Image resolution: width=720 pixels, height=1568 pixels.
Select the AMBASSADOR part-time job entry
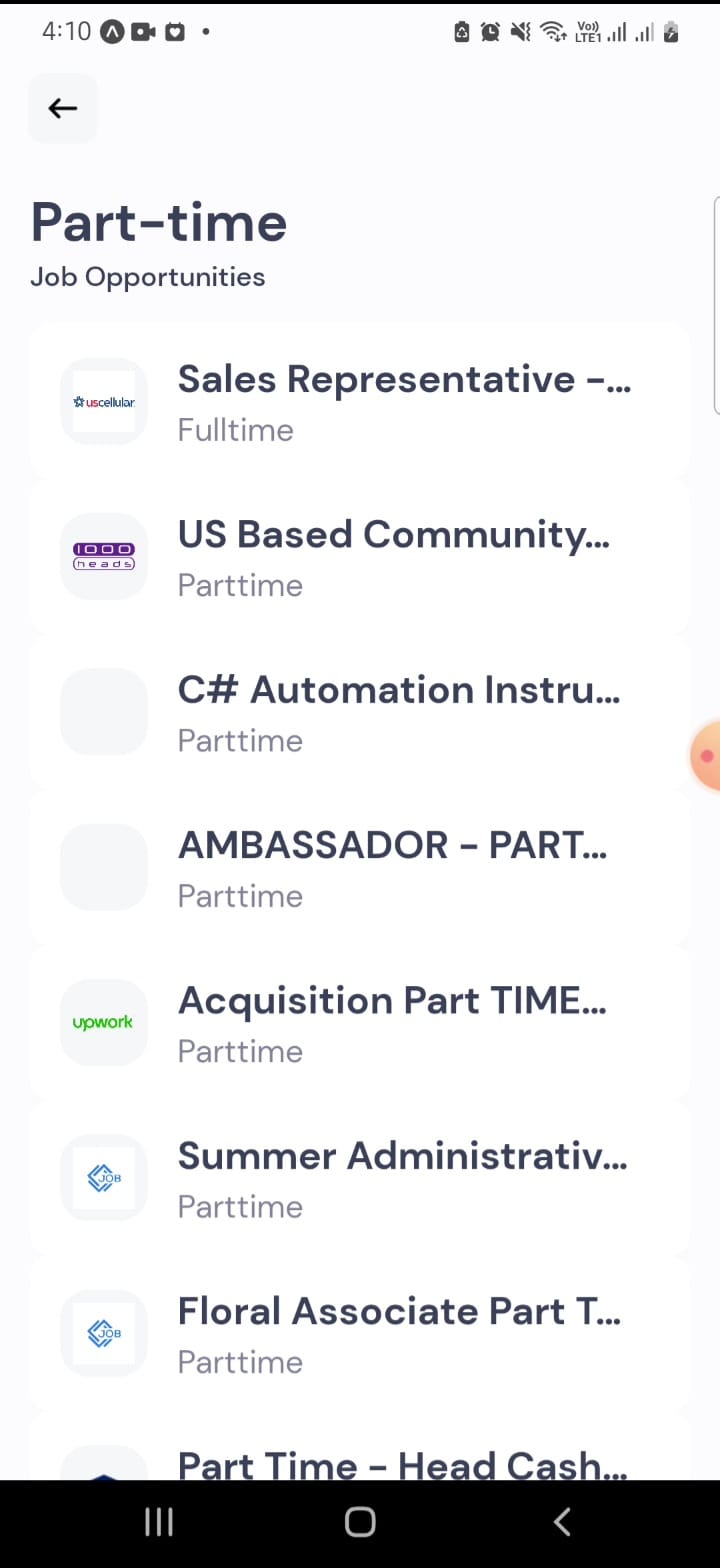point(400,866)
